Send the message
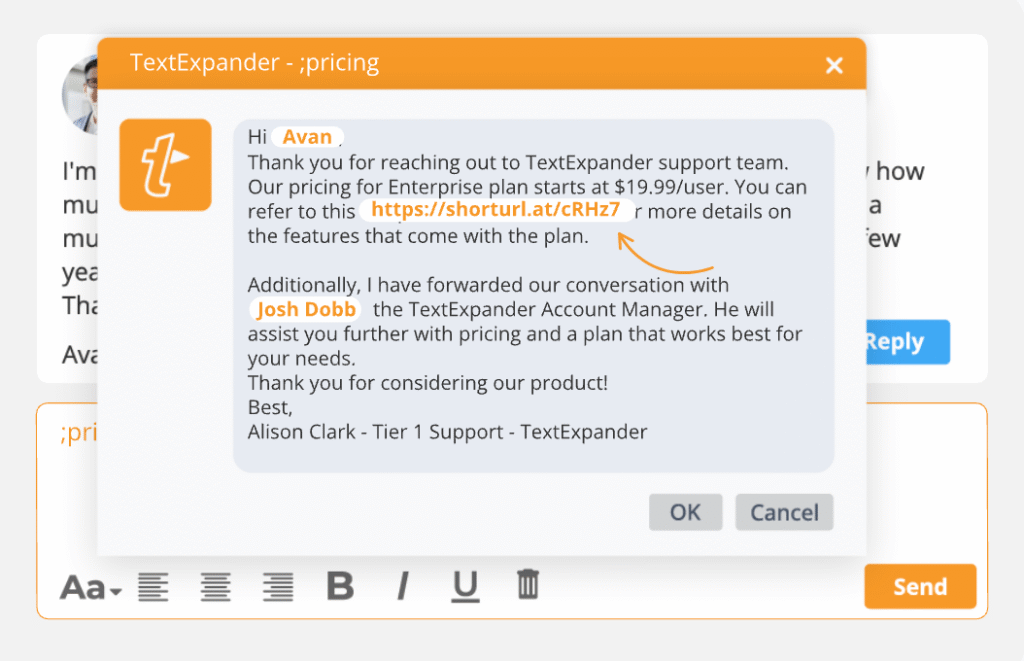Screen dimensions: 1024x661 [920, 587]
